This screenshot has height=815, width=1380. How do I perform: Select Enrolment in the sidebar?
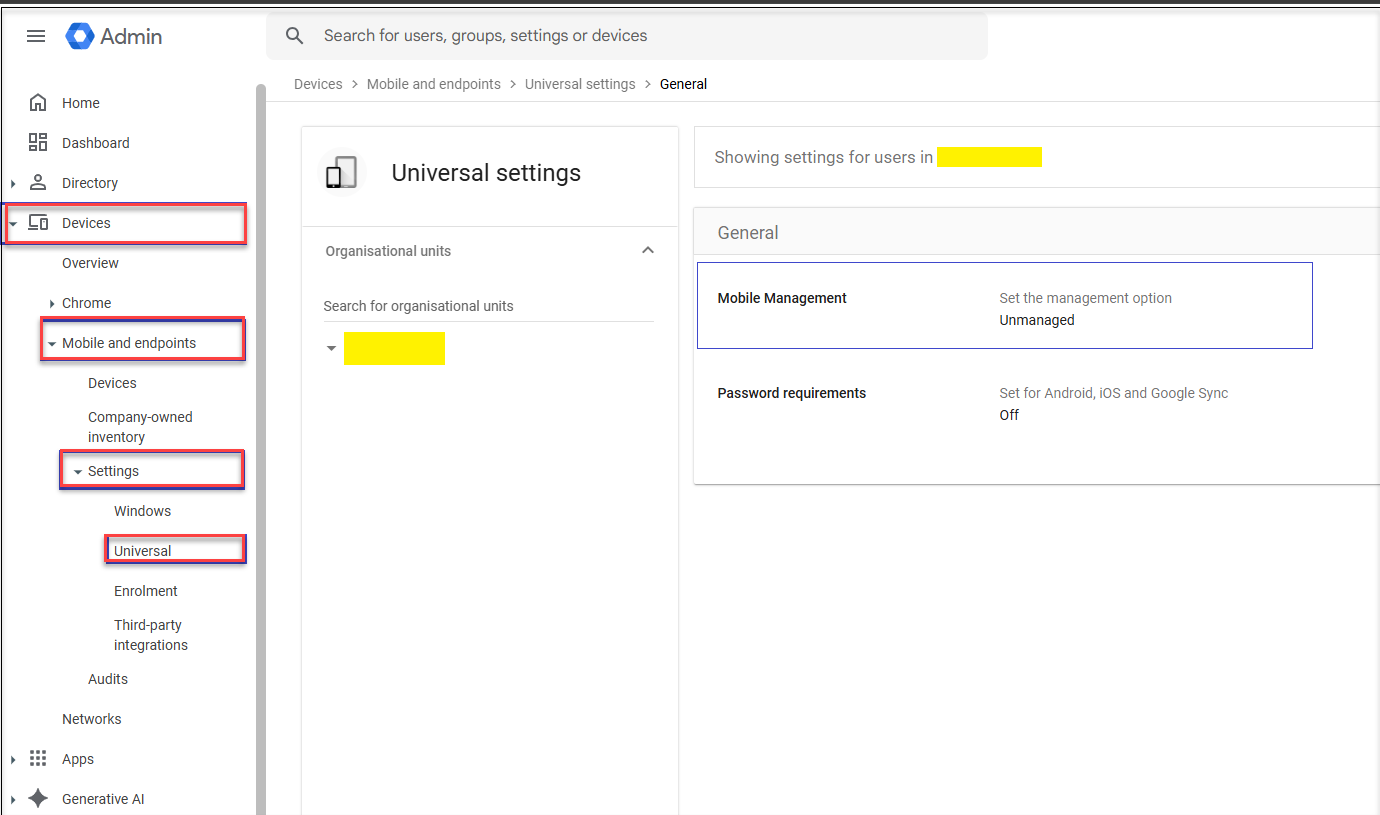[x=146, y=591]
